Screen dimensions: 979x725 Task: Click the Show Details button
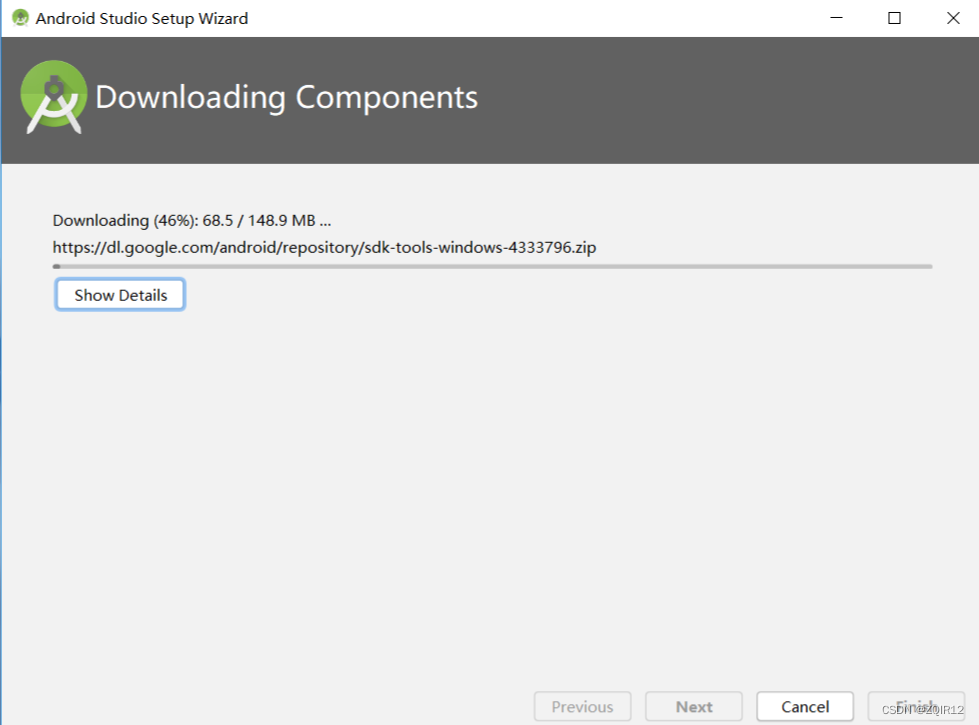120,295
